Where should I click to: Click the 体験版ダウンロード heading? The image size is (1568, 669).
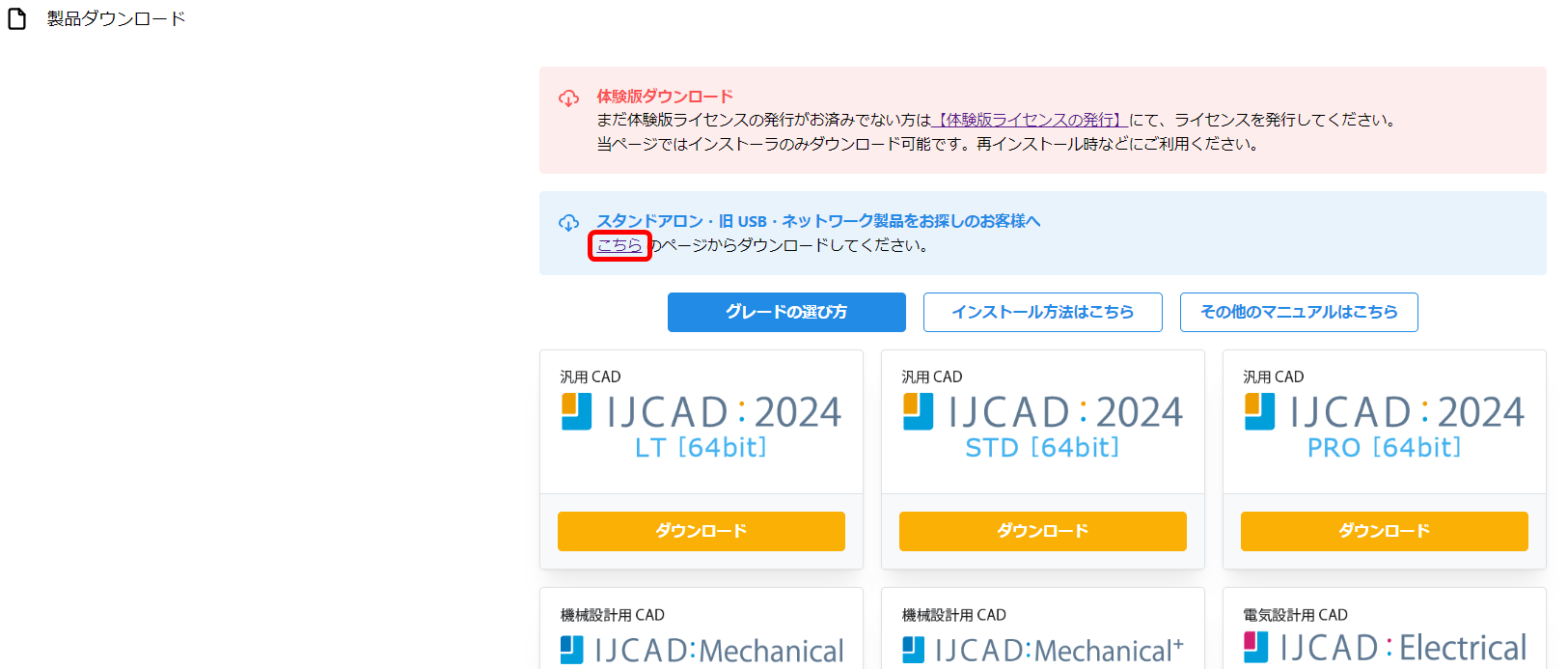[x=665, y=97]
